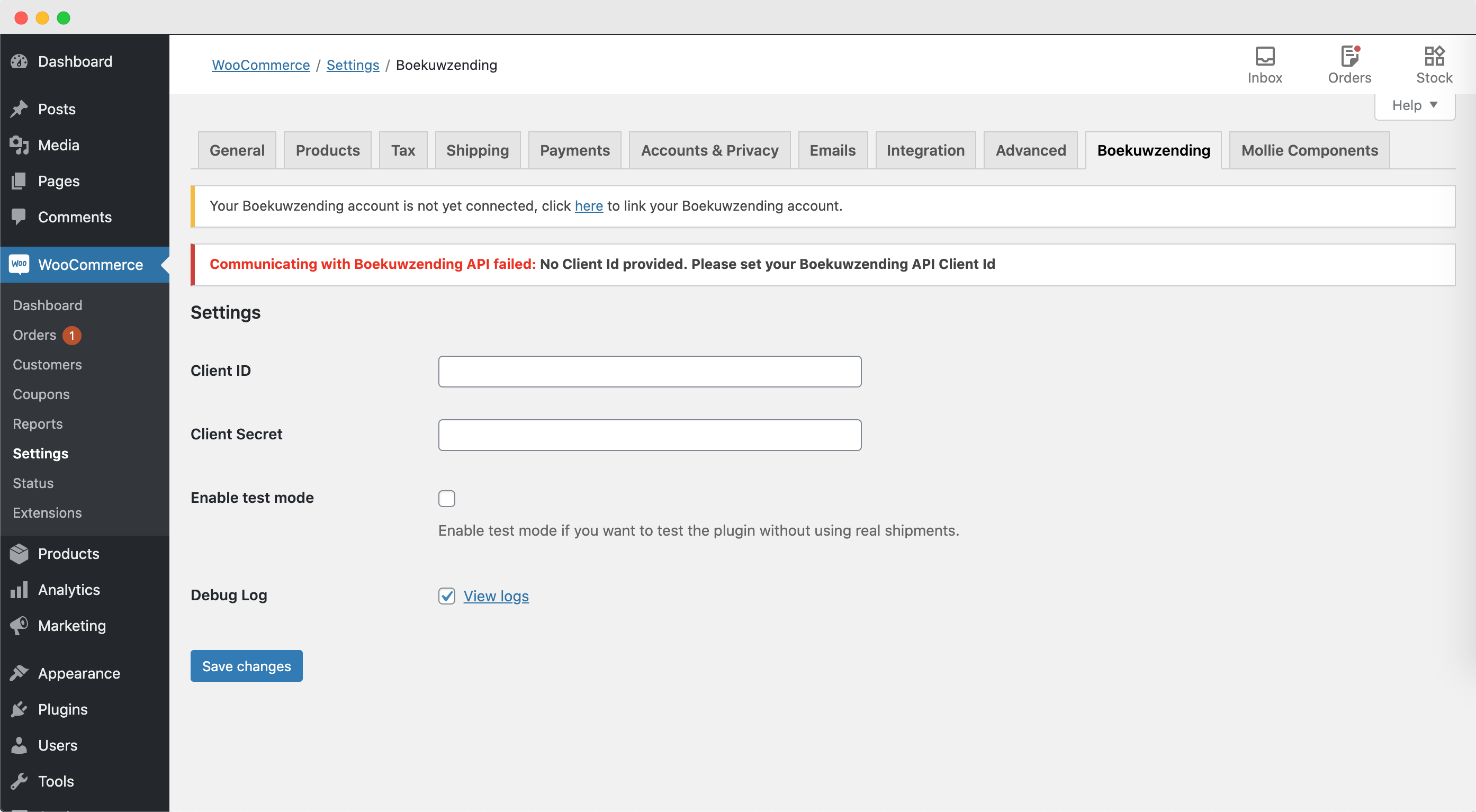Click the Pages icon in sidebar
Screen dimensions: 1476x812
[x=19, y=181]
